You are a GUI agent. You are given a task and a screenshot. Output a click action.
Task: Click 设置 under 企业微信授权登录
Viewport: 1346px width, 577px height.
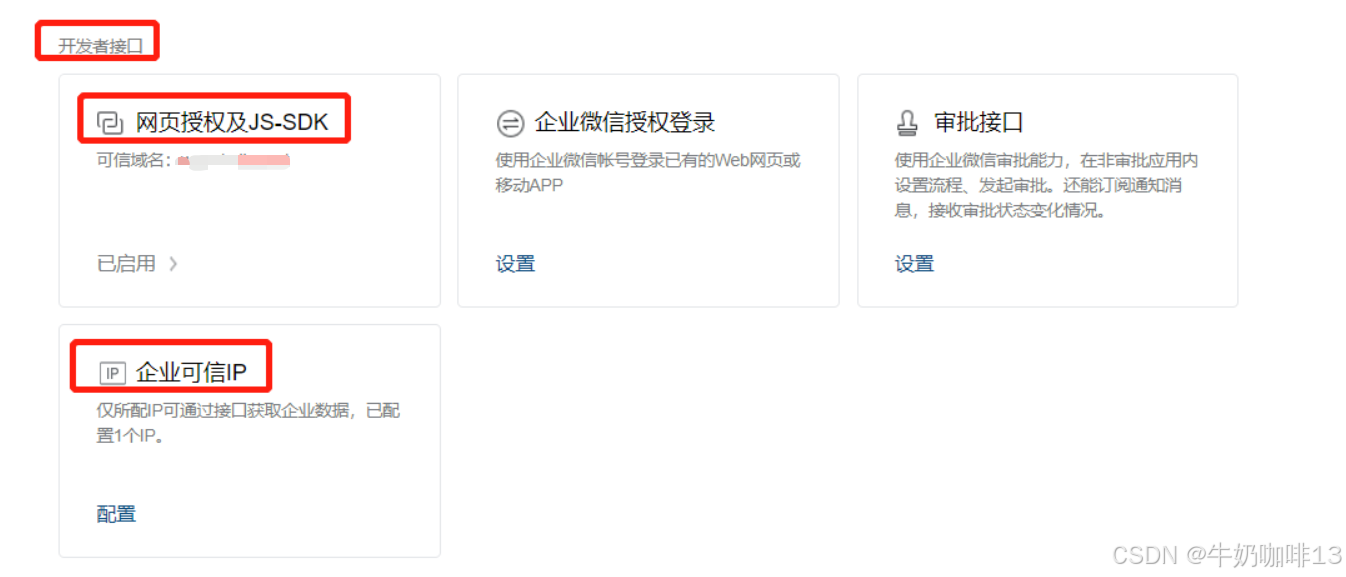click(516, 264)
